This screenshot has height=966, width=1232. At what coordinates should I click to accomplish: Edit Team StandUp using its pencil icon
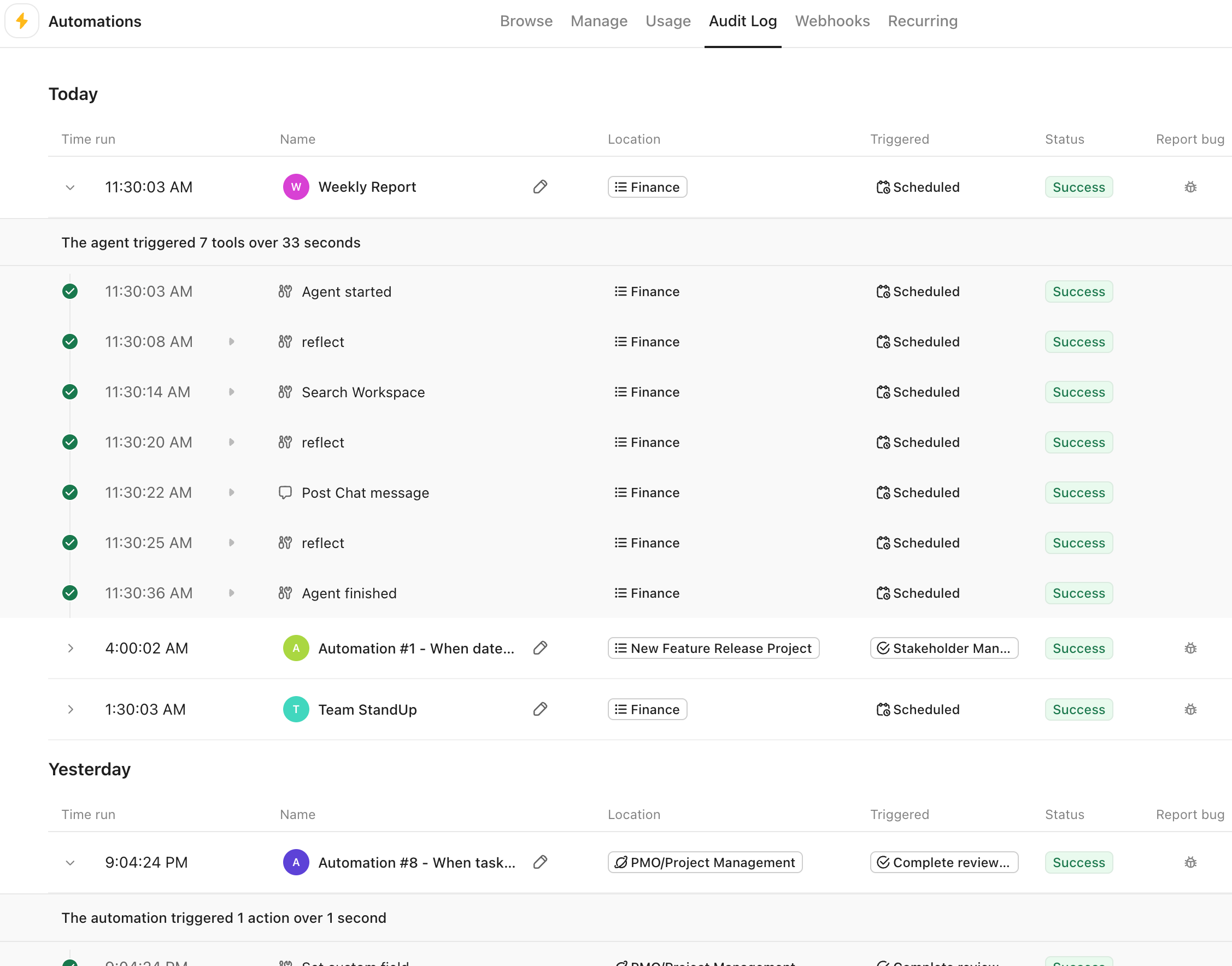point(540,709)
